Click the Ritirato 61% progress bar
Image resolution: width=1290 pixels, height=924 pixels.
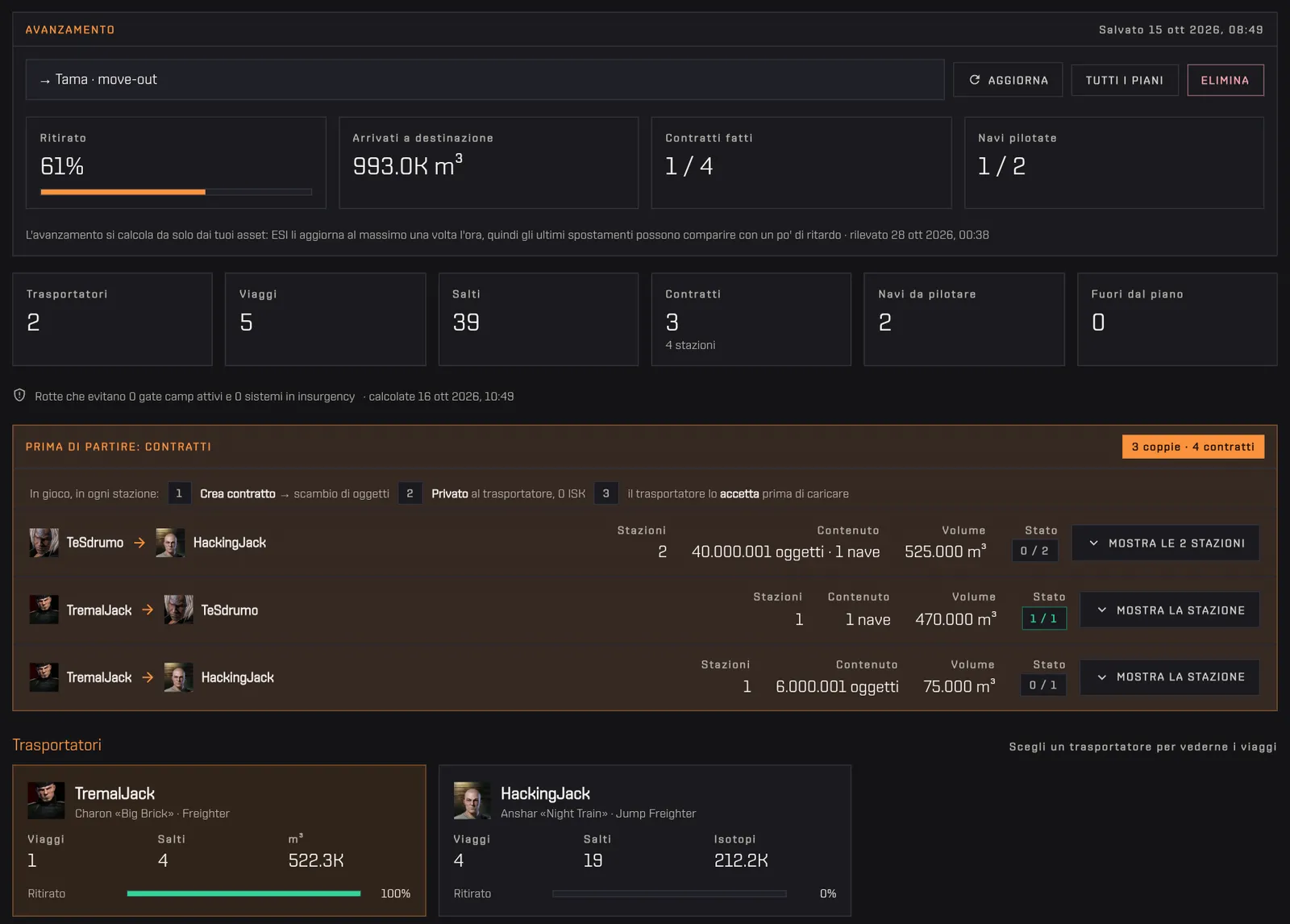176,192
